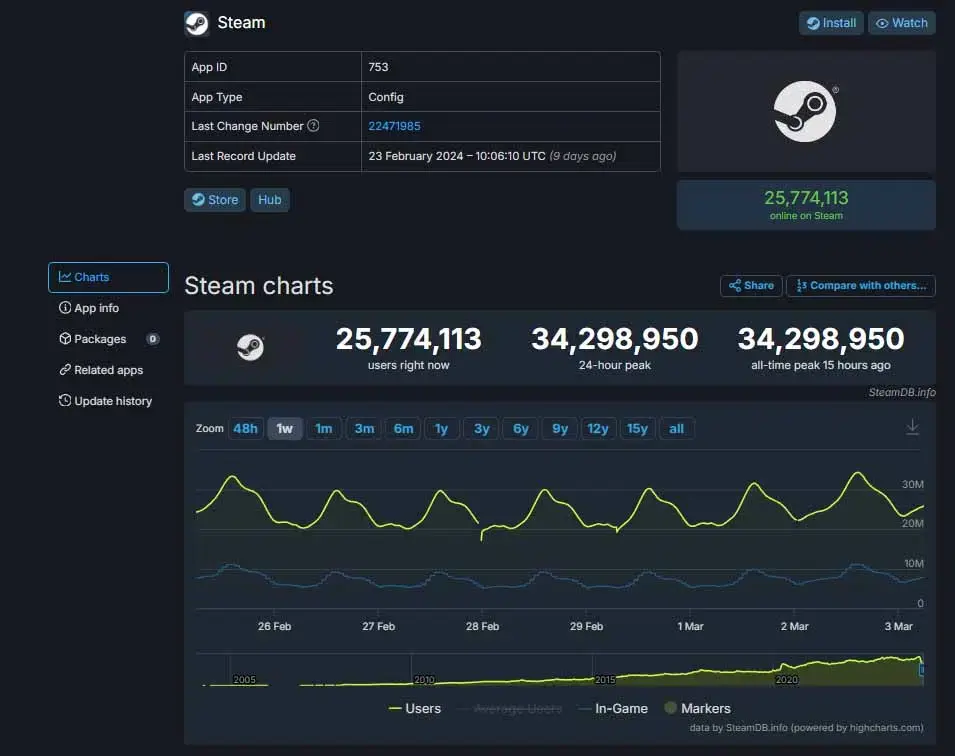Viewport: 955px width, 756px height.
Task: Click the 34,298,950 24-hour peak value
Action: click(615, 339)
